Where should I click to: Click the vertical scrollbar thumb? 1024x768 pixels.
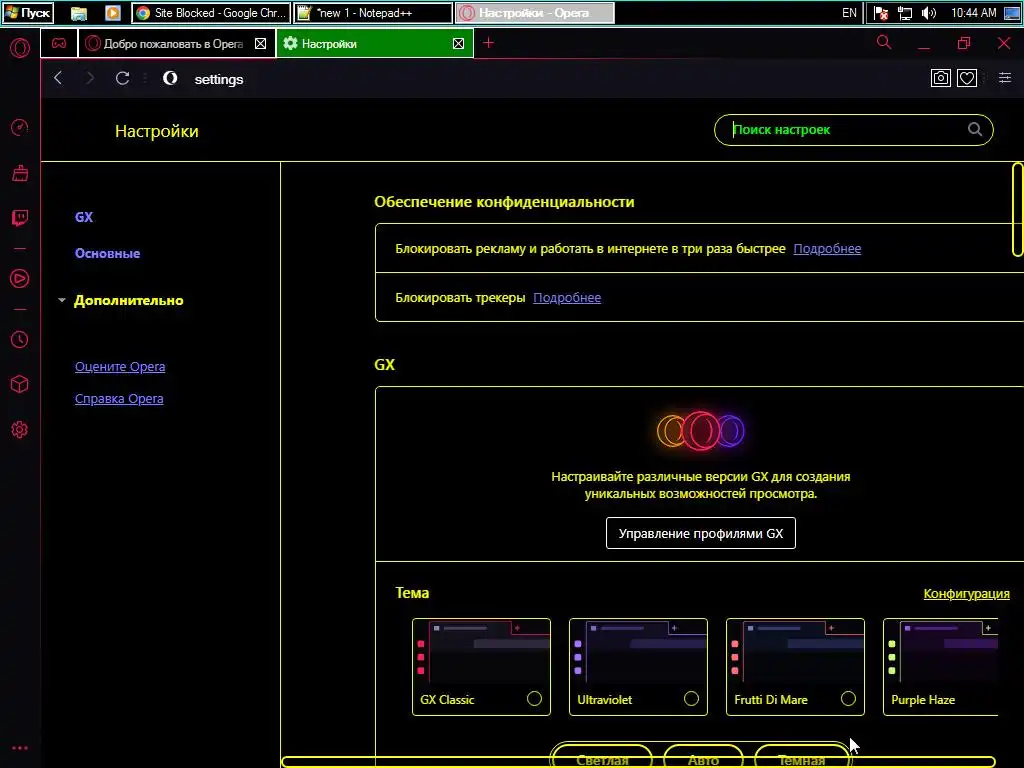[x=1017, y=209]
